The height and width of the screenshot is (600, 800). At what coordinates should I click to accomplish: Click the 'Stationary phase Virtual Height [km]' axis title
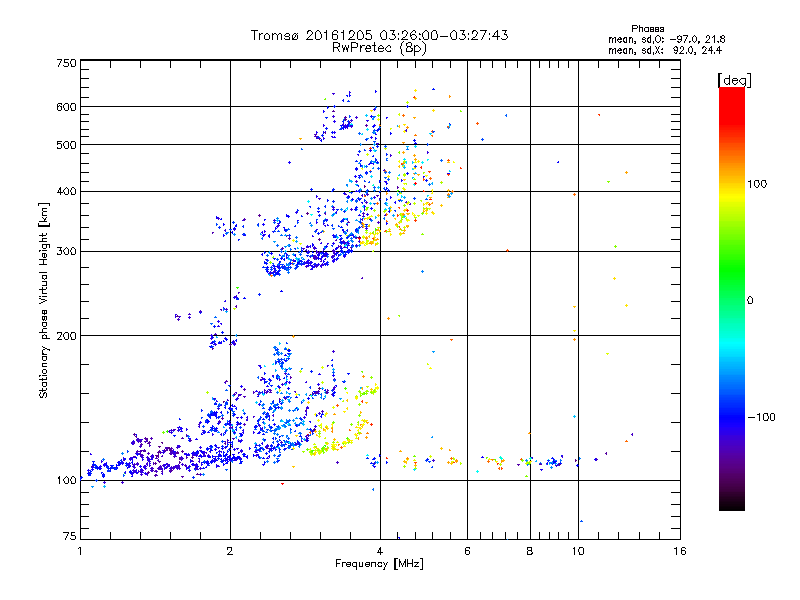(44, 300)
